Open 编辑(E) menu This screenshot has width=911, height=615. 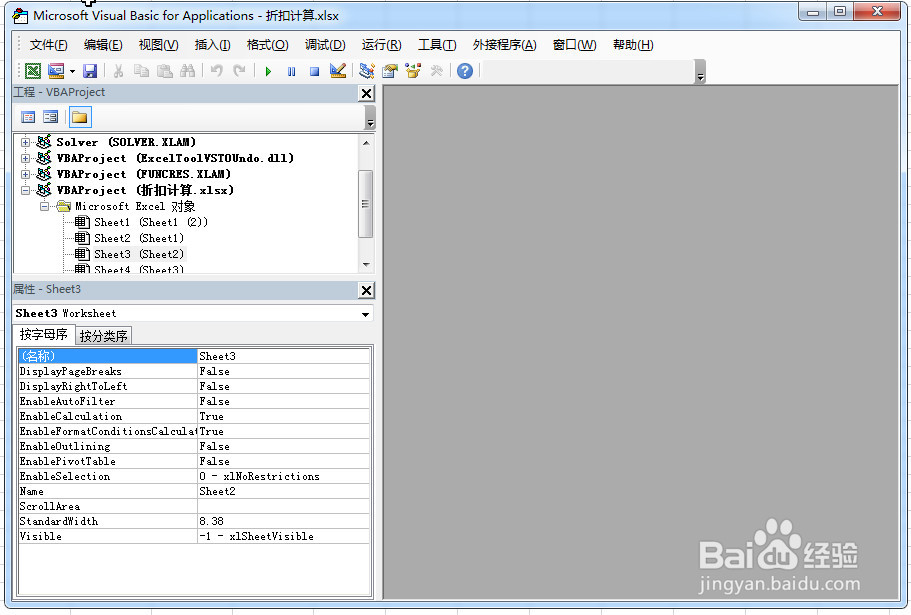click(x=103, y=45)
